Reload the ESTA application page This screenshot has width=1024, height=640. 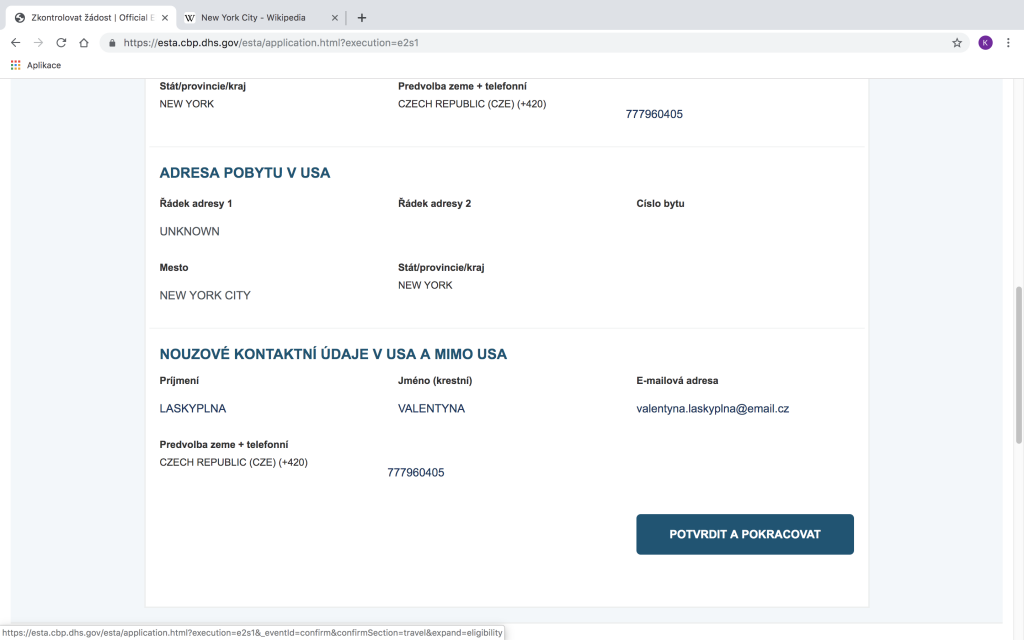[61, 43]
